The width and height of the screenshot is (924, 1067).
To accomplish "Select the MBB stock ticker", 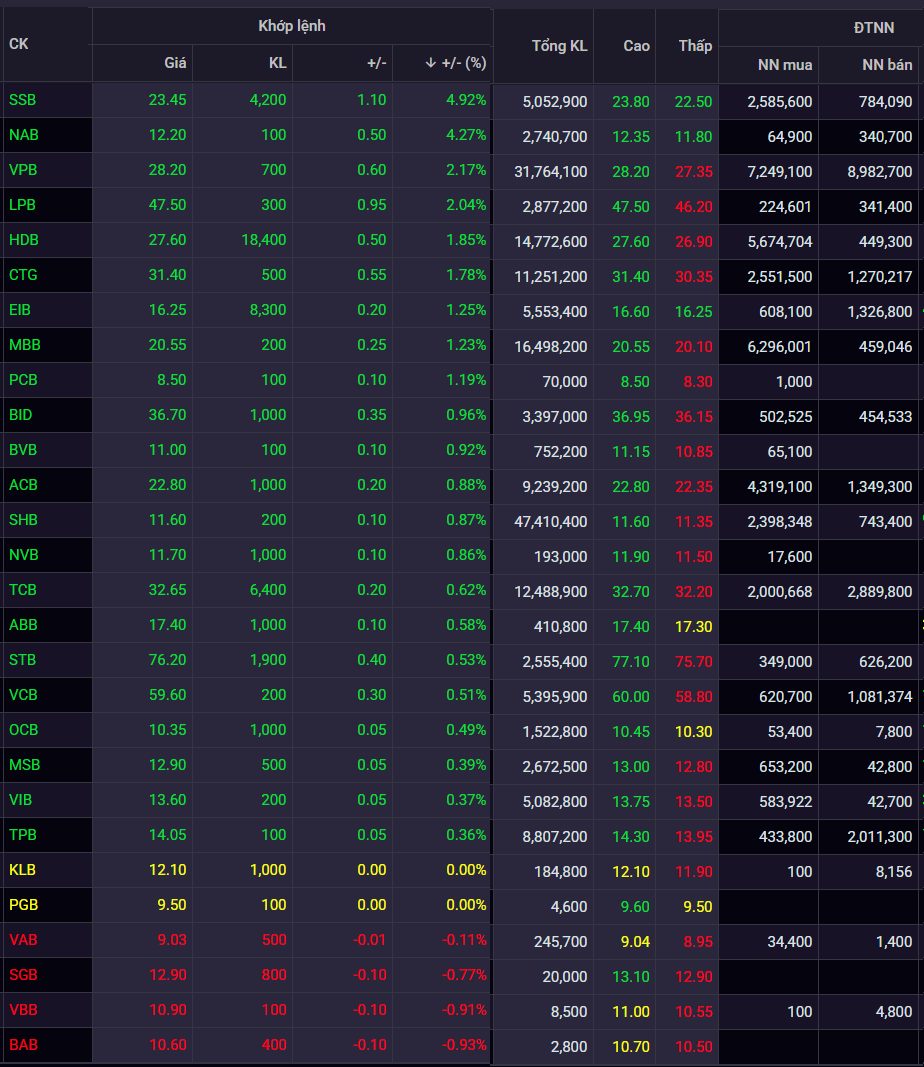I will (24, 345).
